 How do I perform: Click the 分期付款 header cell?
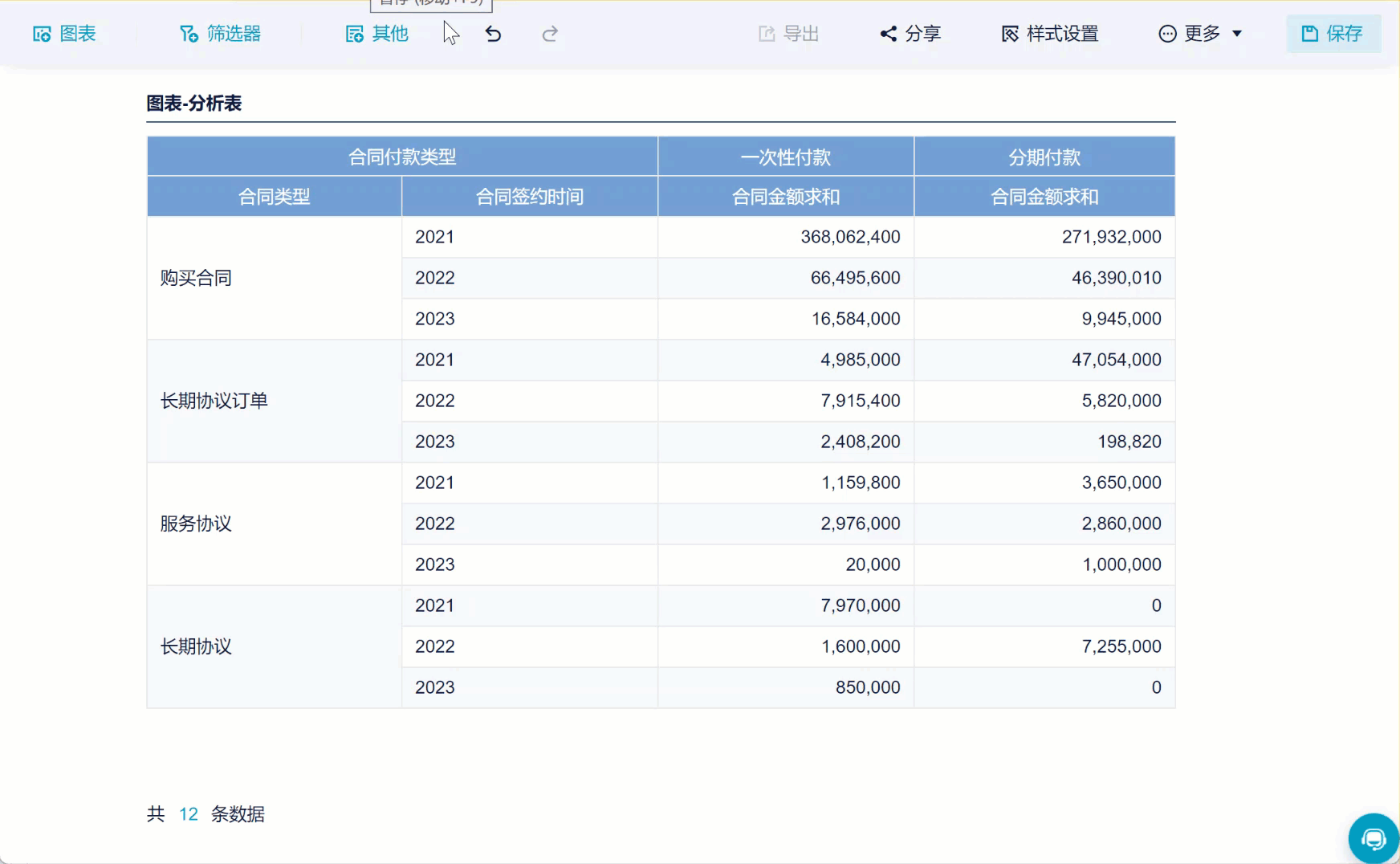(1044, 157)
